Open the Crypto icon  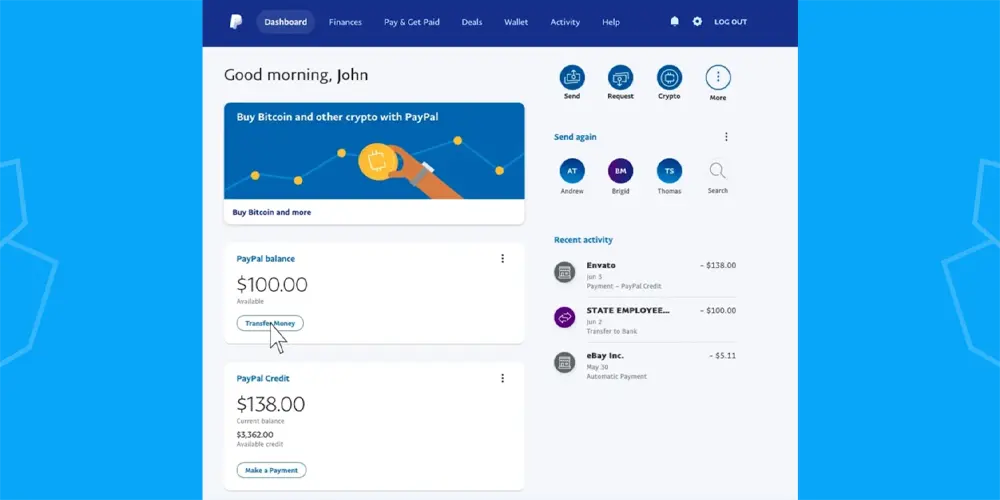tap(669, 77)
